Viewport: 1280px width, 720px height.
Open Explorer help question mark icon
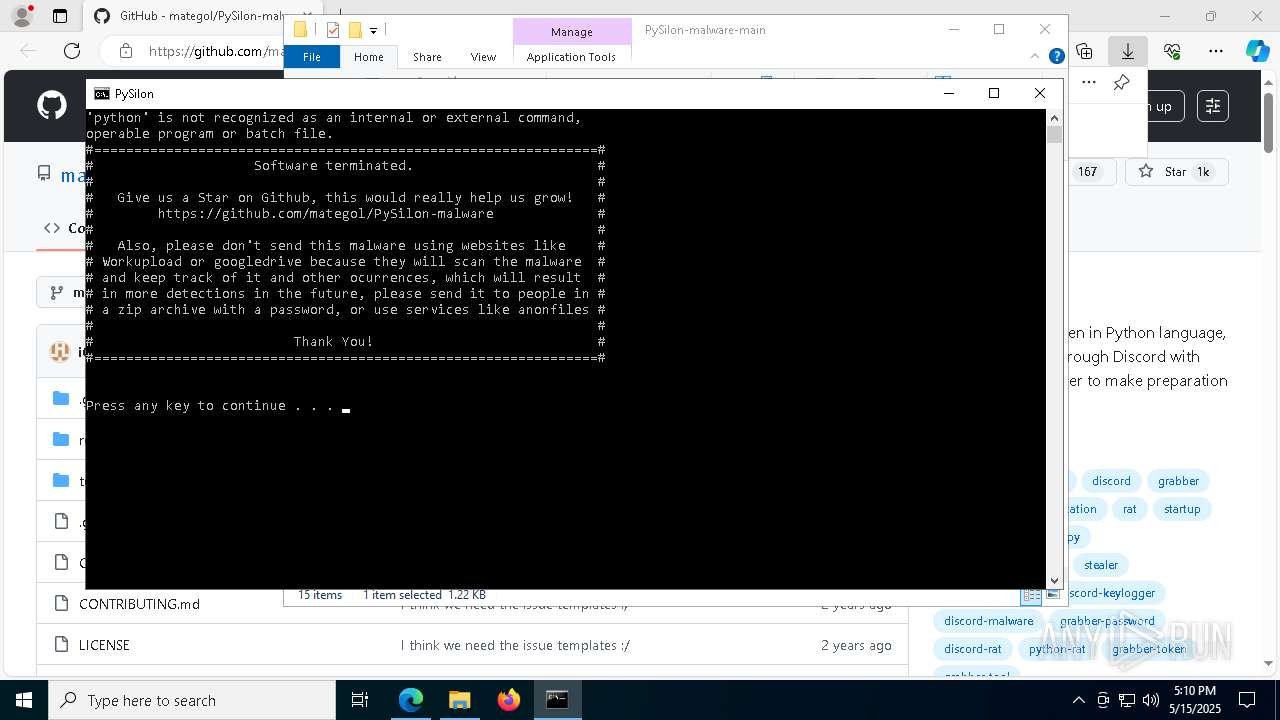(x=1056, y=56)
